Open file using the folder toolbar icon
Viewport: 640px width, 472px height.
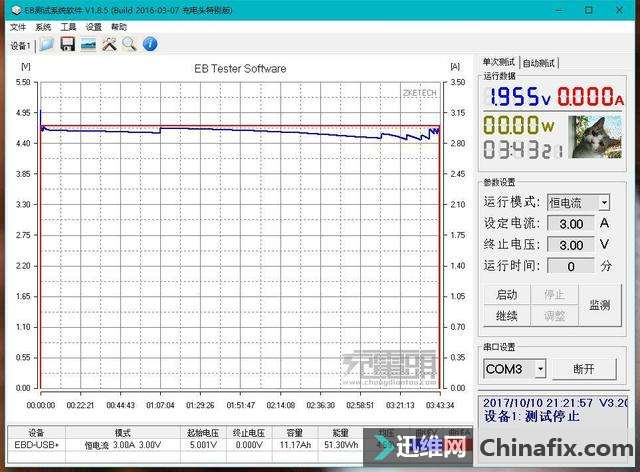tap(47, 44)
